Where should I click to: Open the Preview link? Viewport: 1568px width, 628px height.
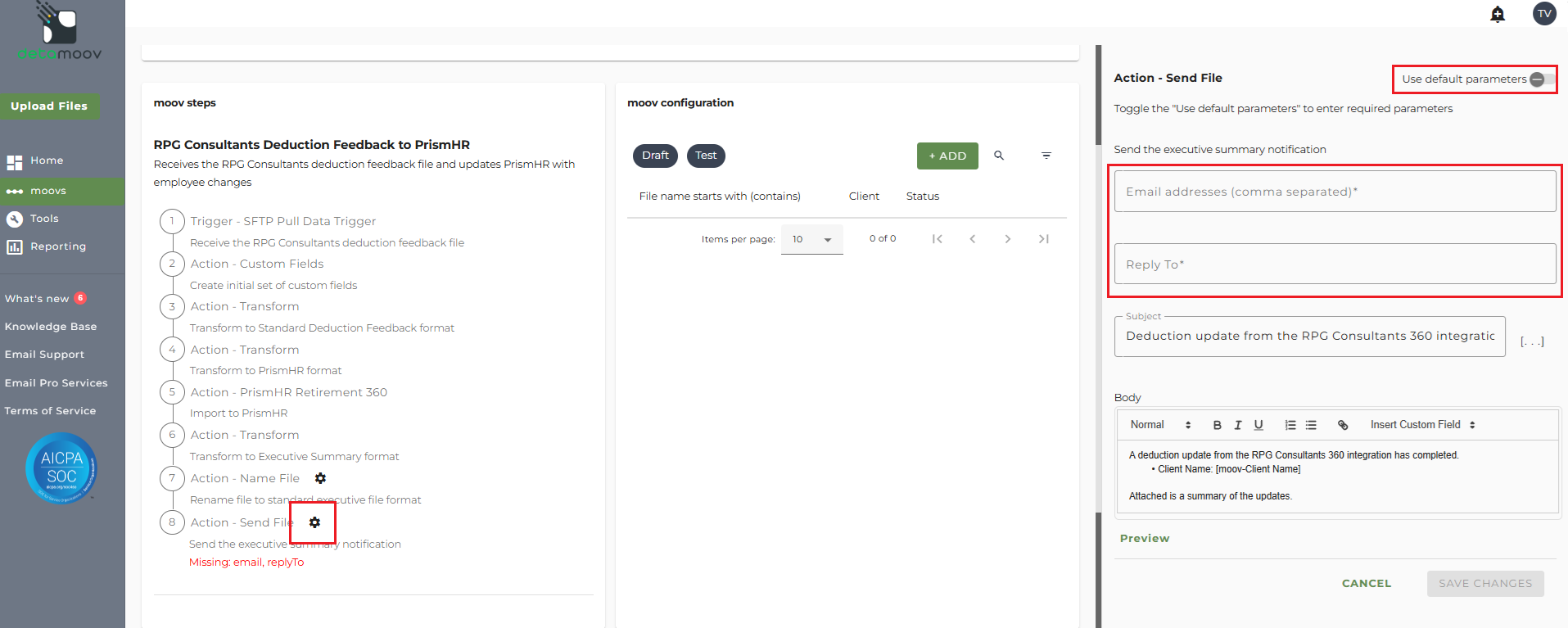[x=1145, y=538]
